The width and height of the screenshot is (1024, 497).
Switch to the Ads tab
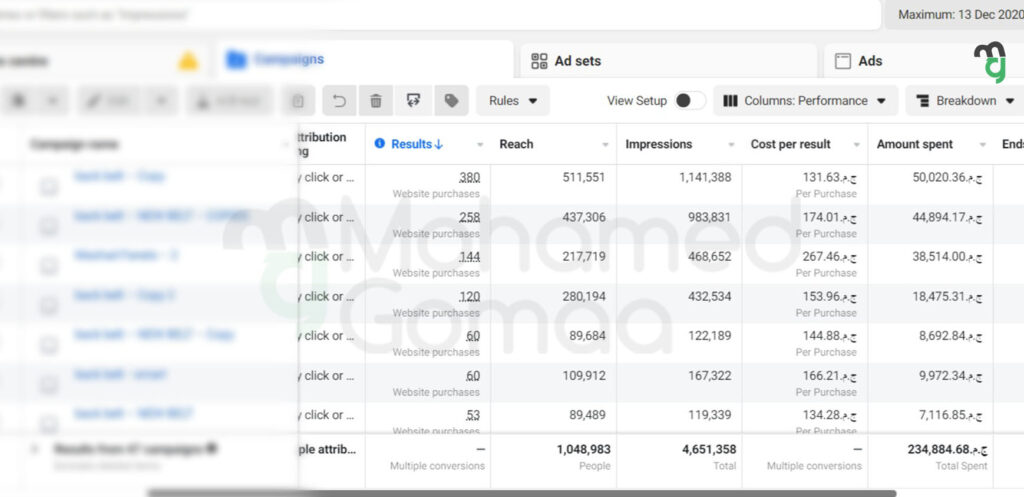click(870, 61)
